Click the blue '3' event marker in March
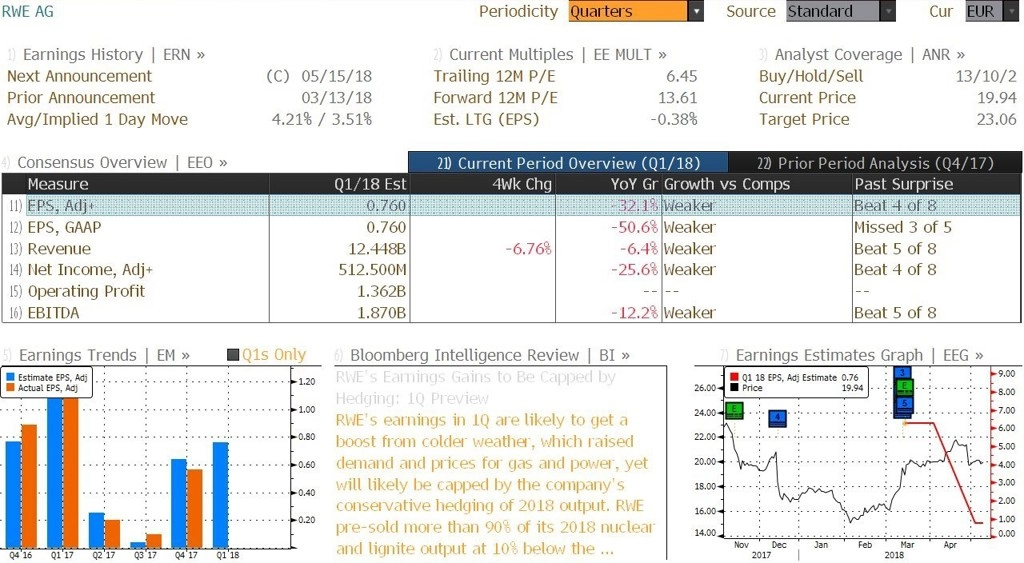1024x563 pixels. [903, 373]
